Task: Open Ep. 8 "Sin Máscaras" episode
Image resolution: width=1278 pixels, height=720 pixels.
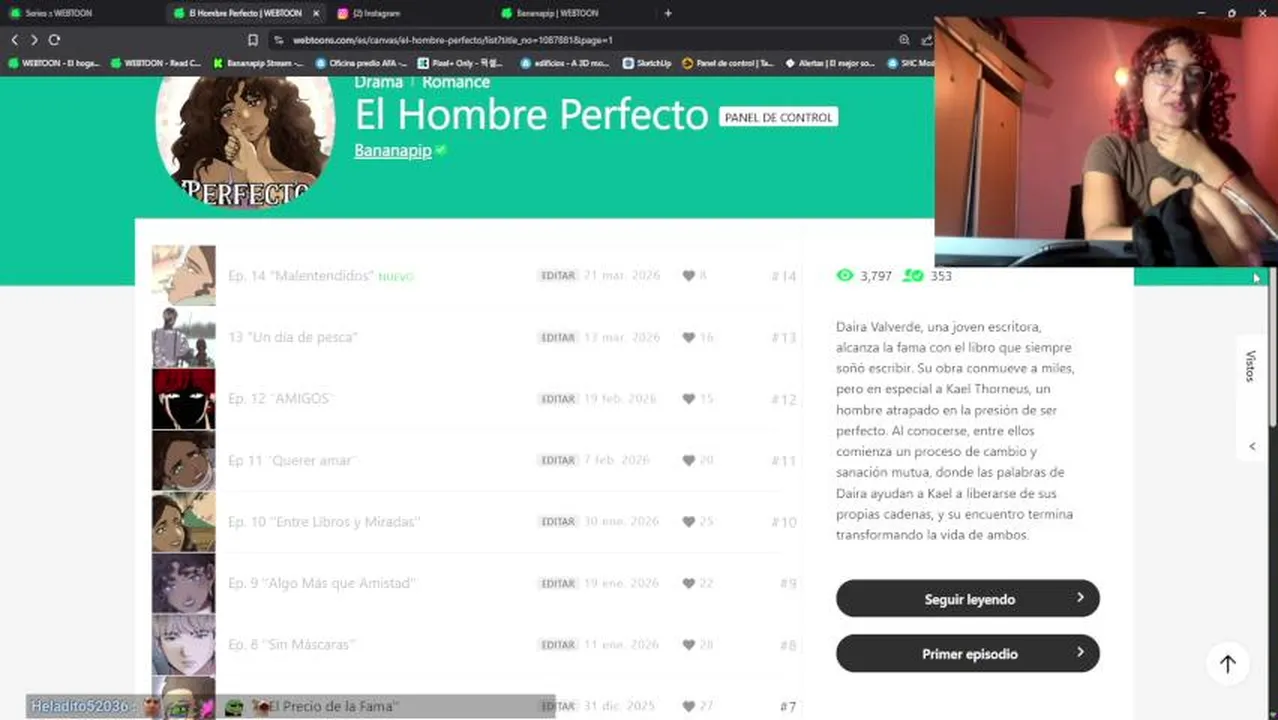Action: point(291,645)
